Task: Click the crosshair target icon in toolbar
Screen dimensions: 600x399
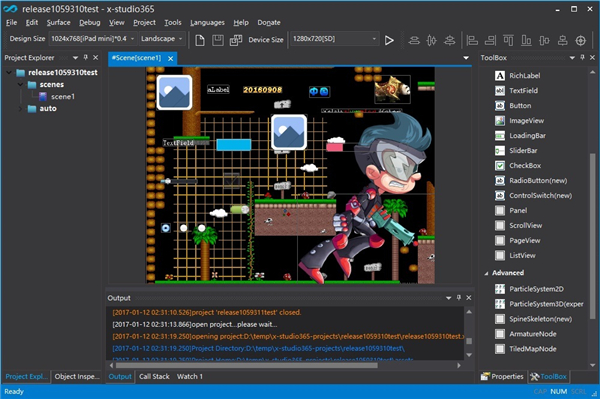Action: [581, 40]
